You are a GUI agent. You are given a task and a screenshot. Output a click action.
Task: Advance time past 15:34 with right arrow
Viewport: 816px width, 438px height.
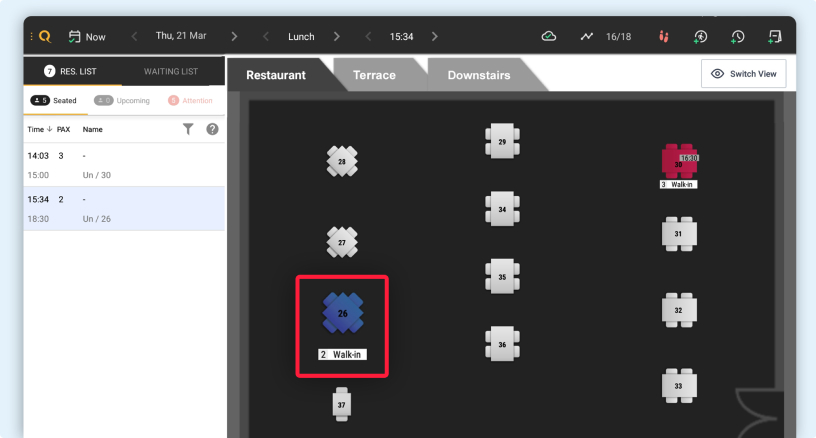pos(434,36)
